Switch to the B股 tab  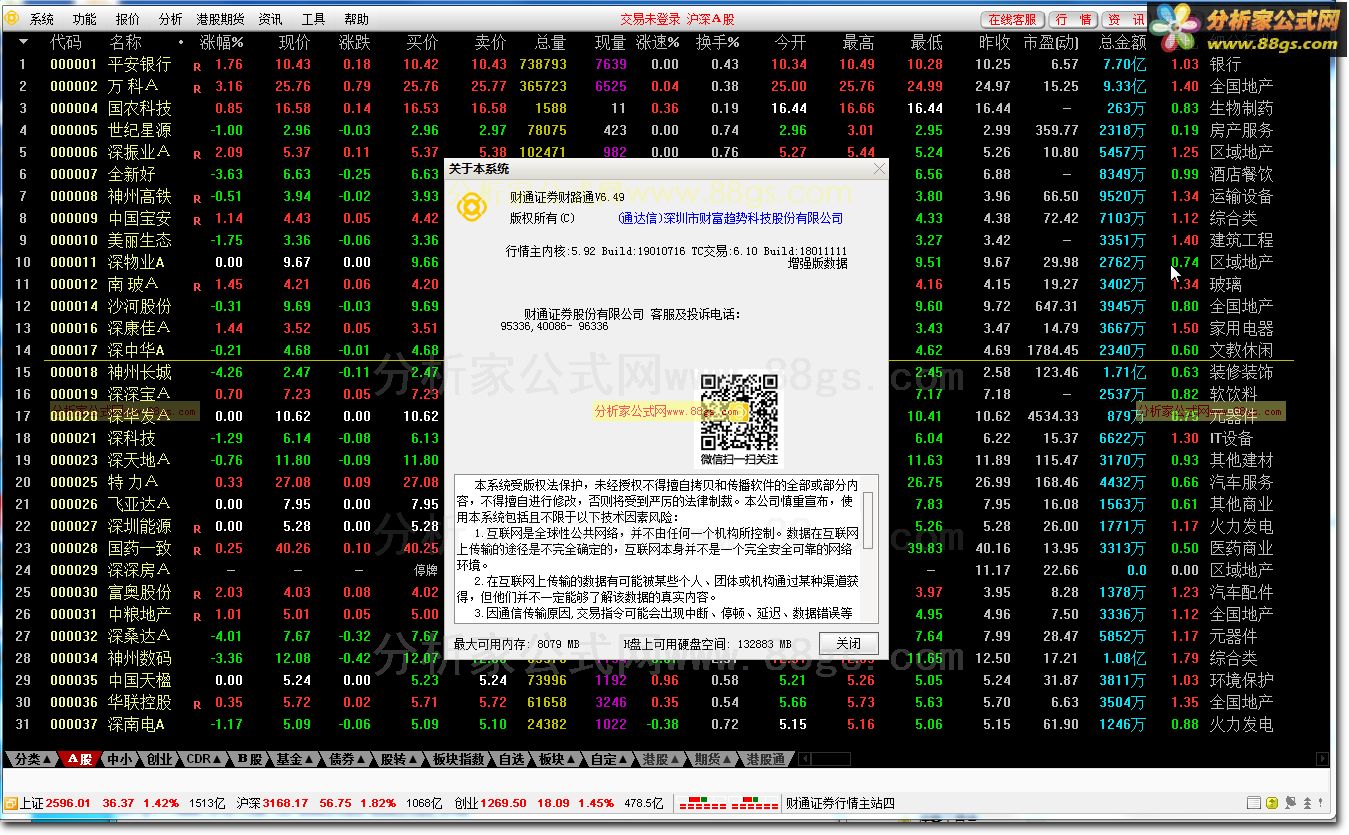coord(250,759)
